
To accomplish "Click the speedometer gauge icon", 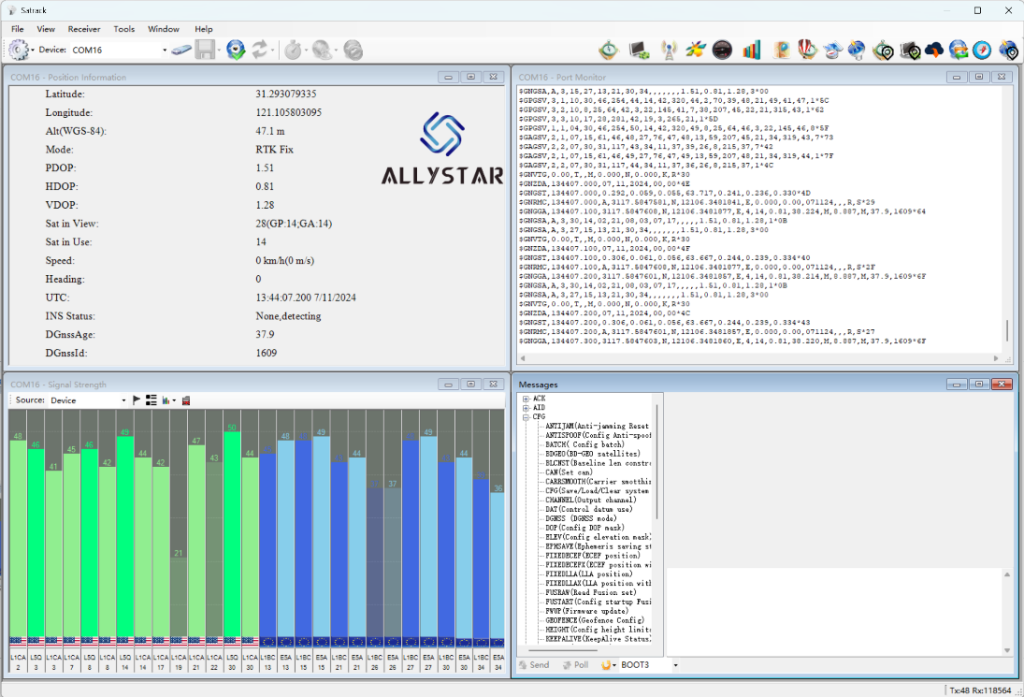I will click(x=722, y=50).
